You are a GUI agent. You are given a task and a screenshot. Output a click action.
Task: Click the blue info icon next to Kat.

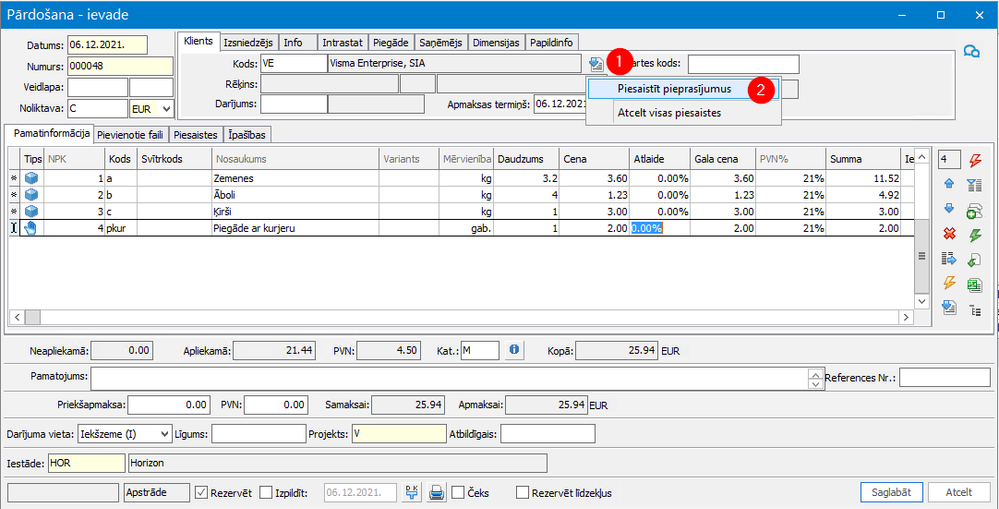[x=515, y=350]
